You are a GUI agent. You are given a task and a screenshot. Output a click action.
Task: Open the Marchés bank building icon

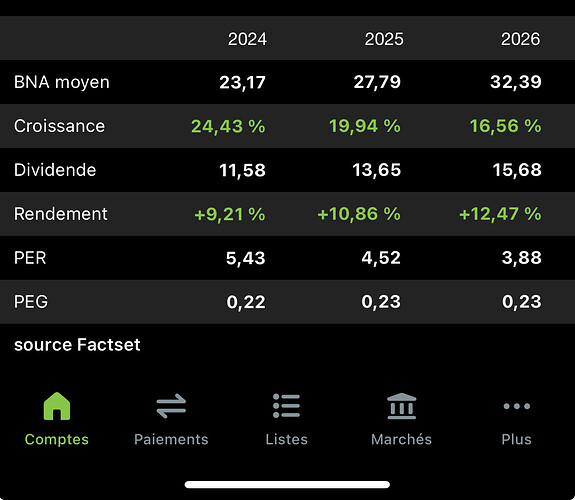(402, 406)
